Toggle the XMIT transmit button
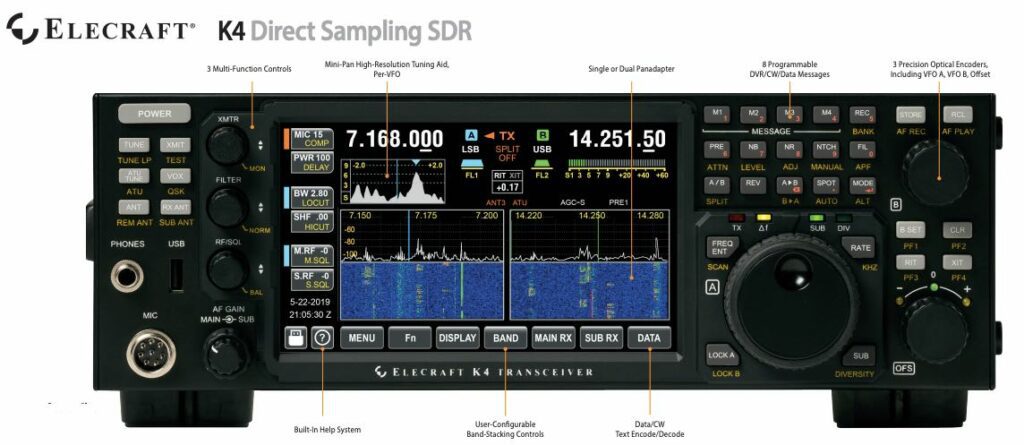The width and height of the screenshot is (1024, 445). tap(175, 144)
